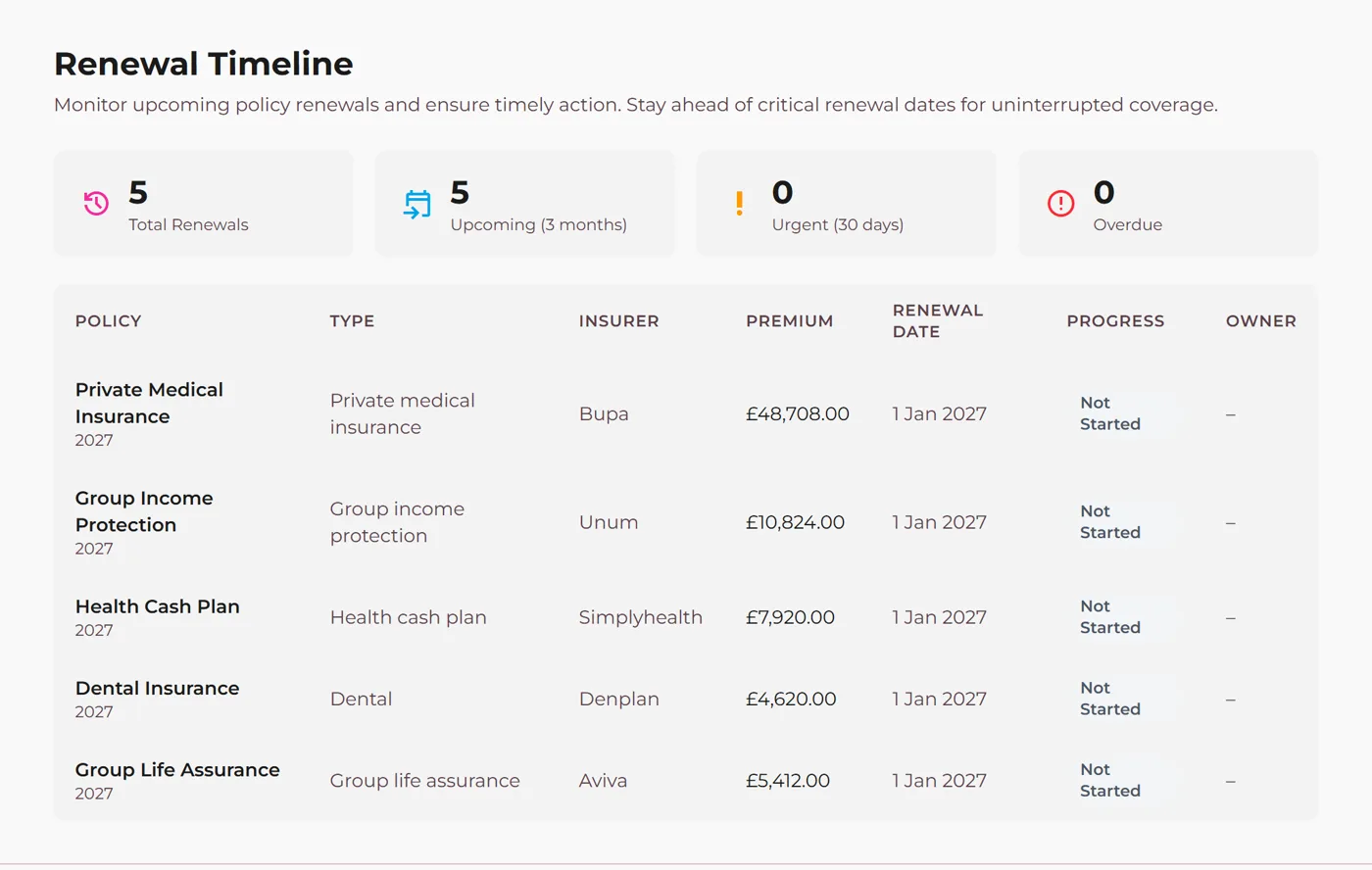Click the Total Renewals history icon

pos(96,204)
